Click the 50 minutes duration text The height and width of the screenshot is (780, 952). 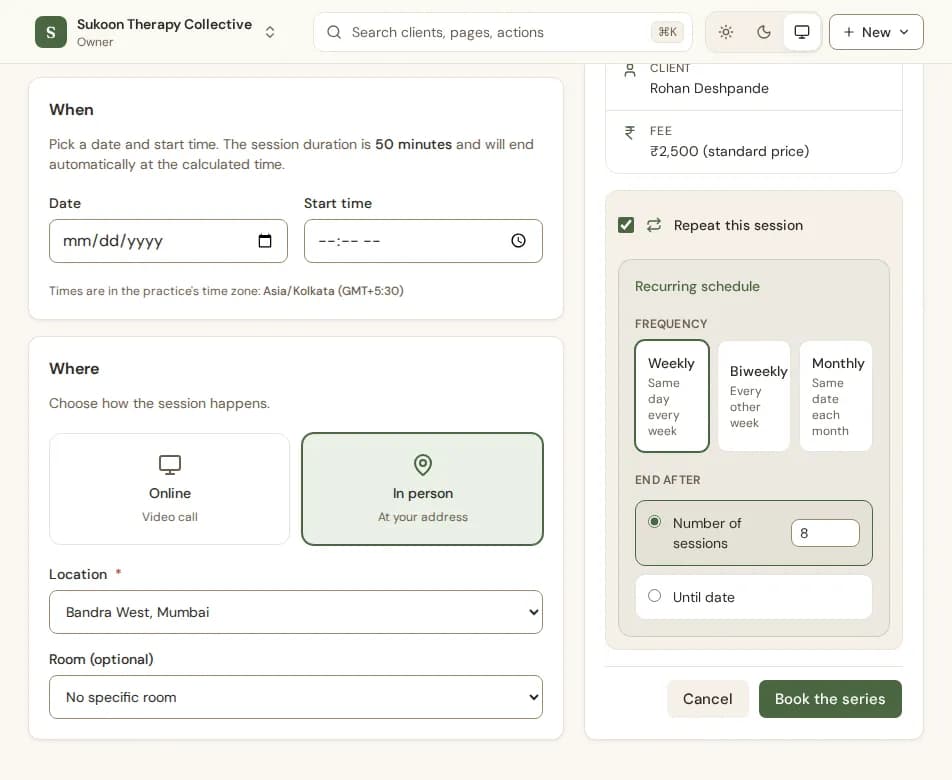pos(413,144)
